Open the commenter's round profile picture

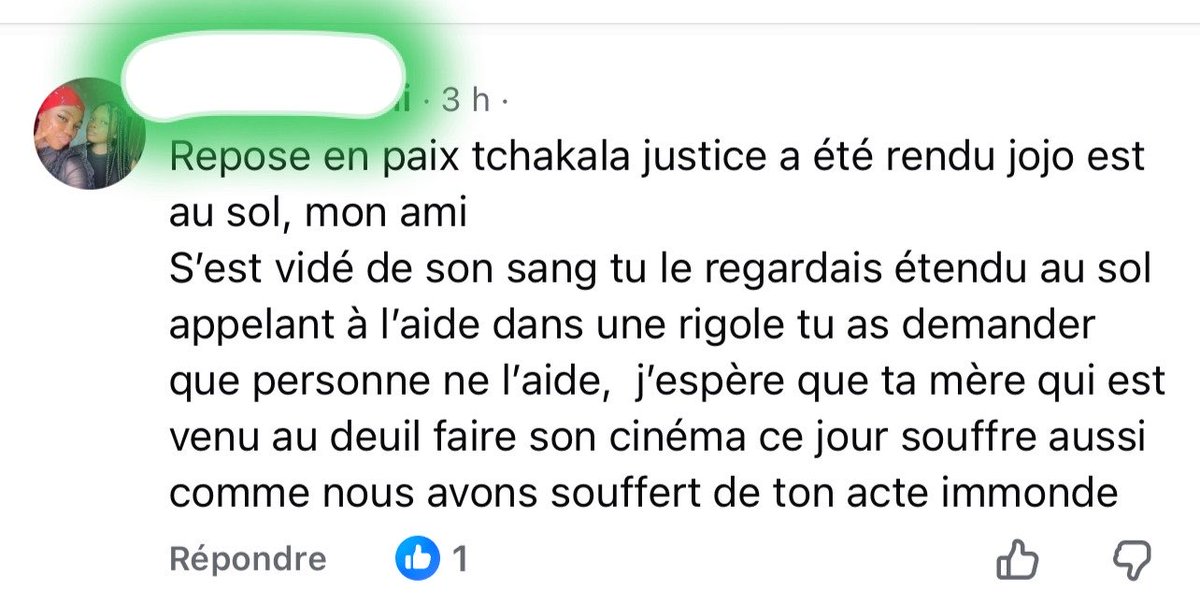point(90,131)
